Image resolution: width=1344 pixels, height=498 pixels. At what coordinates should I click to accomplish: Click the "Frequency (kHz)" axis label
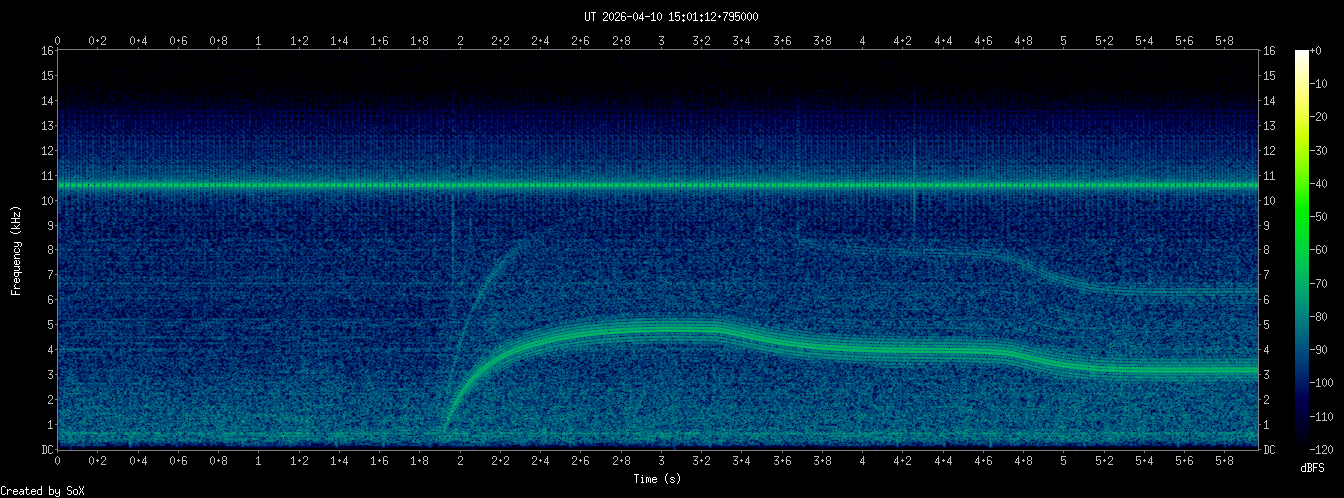(x=16, y=250)
